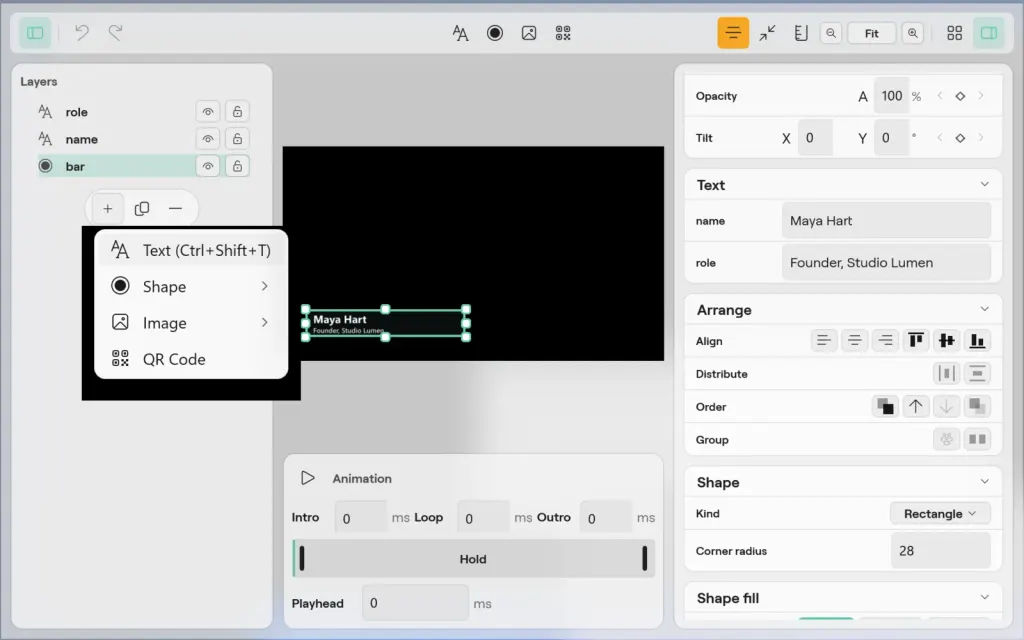Edit the role field Founder, Studio Lumen
Viewport: 1024px width, 640px height.
(x=886, y=263)
